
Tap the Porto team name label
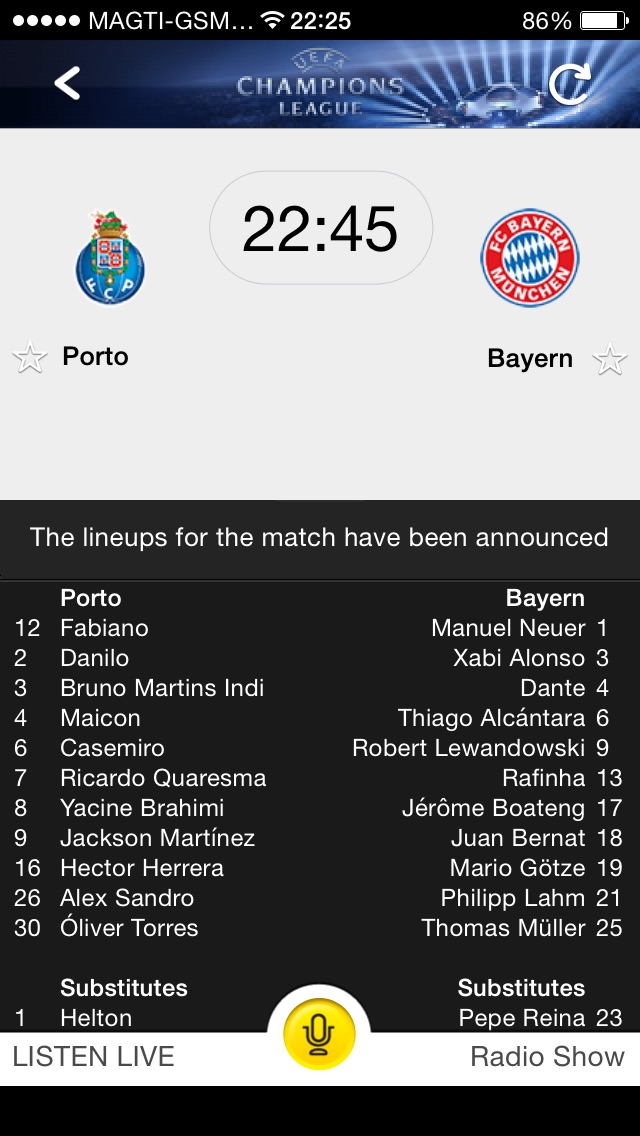coord(95,357)
